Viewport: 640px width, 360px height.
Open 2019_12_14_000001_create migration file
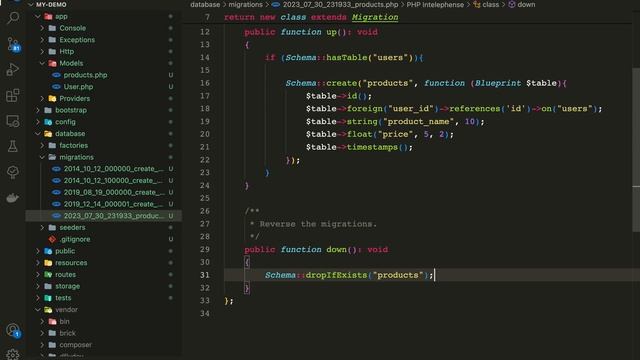tap(113, 204)
